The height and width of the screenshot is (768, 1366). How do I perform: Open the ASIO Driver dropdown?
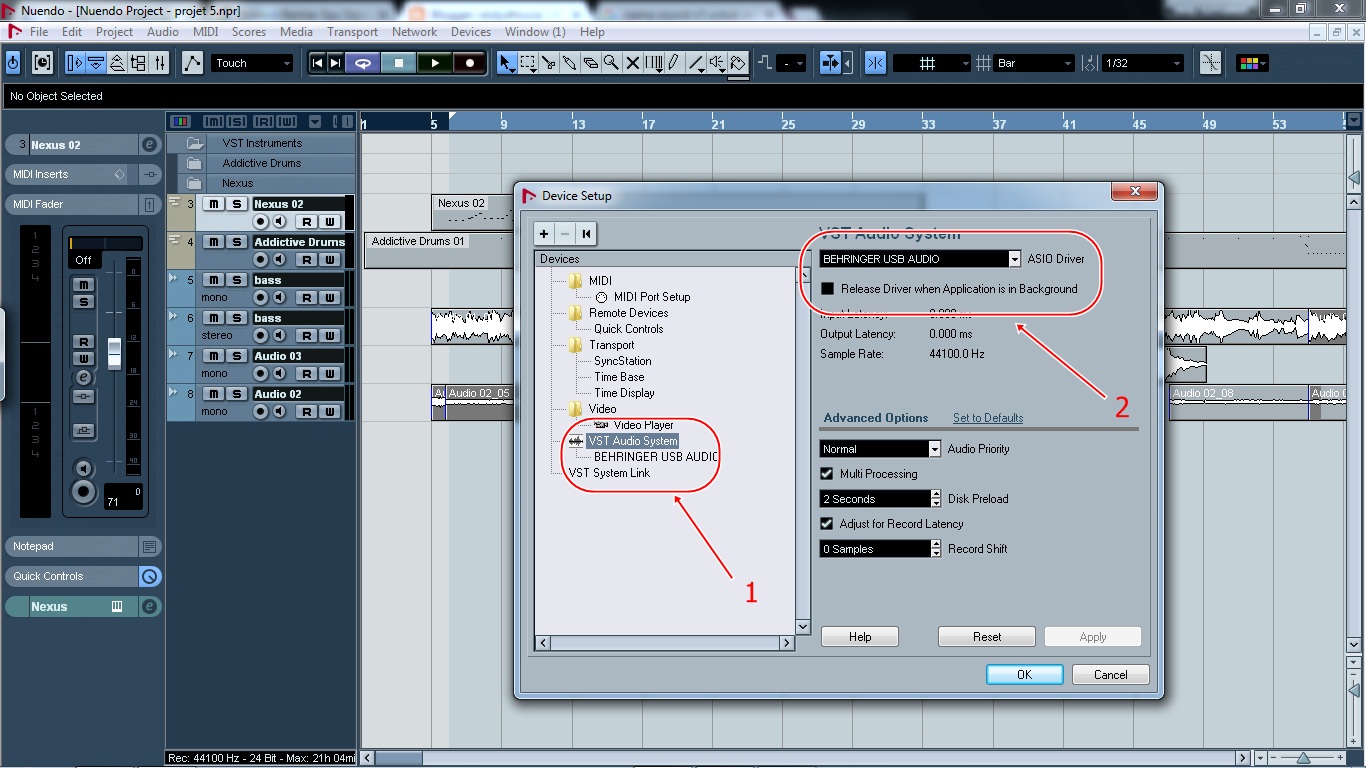(1014, 259)
